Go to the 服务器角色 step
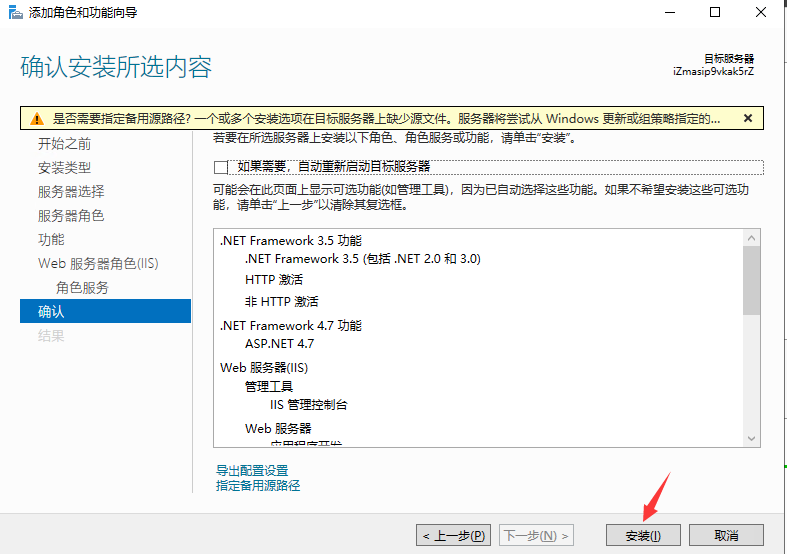 pos(71,216)
